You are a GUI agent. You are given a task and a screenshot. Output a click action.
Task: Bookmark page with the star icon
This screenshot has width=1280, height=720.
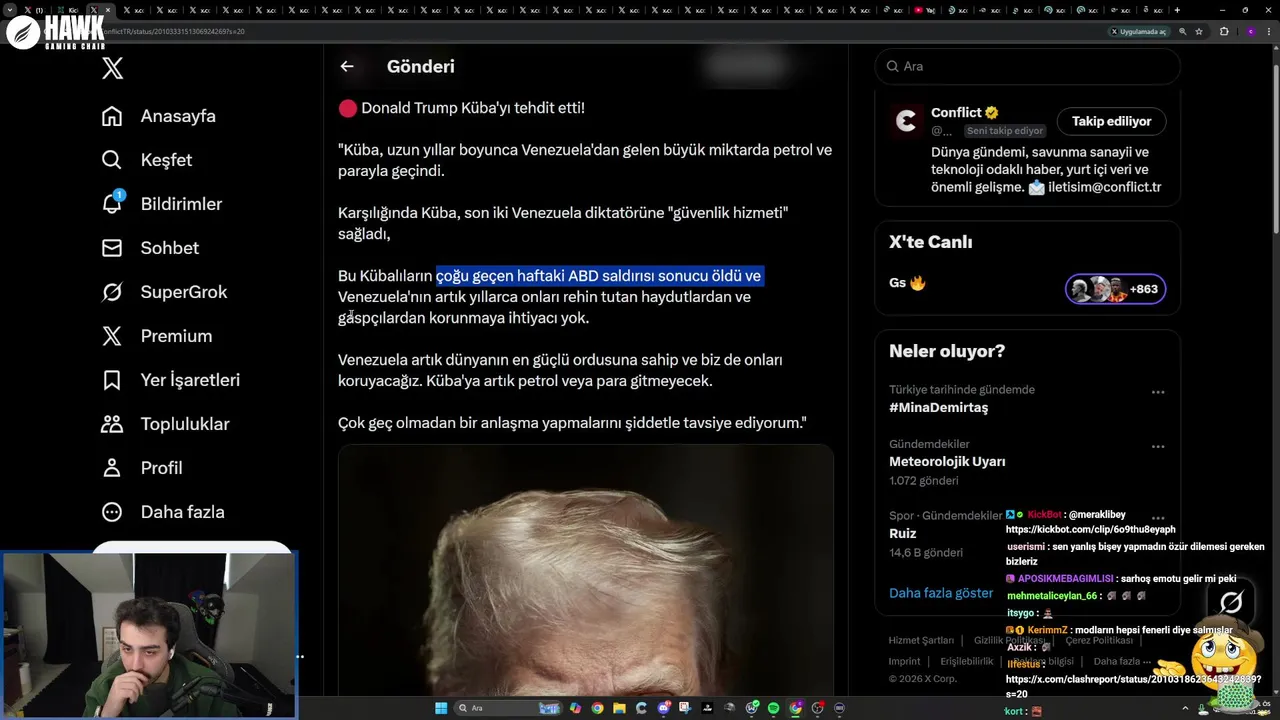point(1199,31)
